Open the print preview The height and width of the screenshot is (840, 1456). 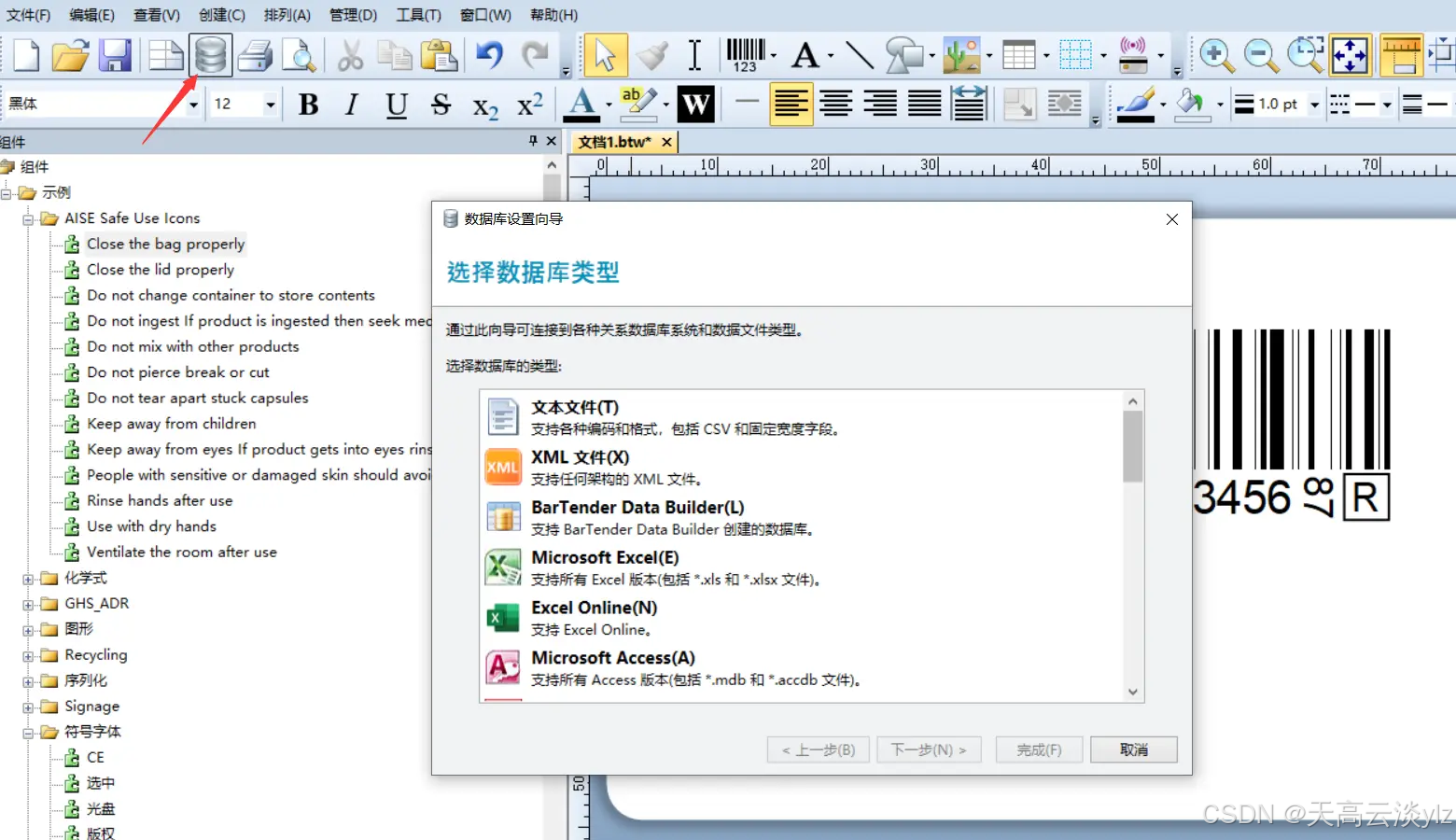pyautogui.click(x=300, y=55)
